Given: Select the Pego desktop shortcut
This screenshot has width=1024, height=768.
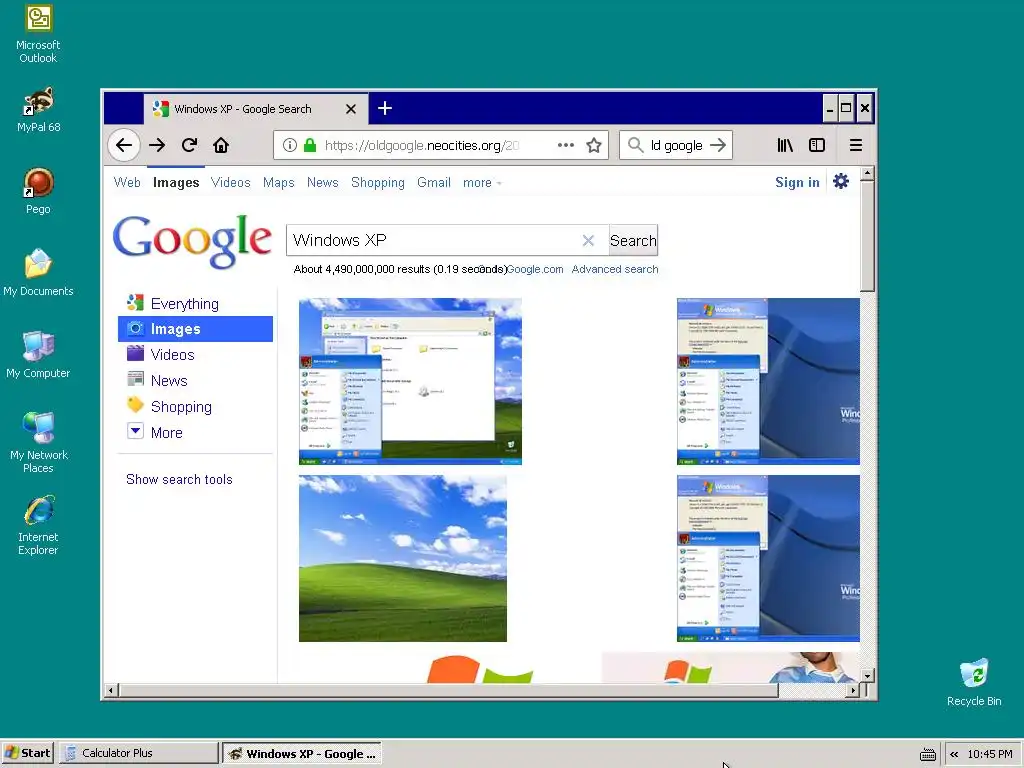Looking at the screenshot, I should click(x=39, y=191).
